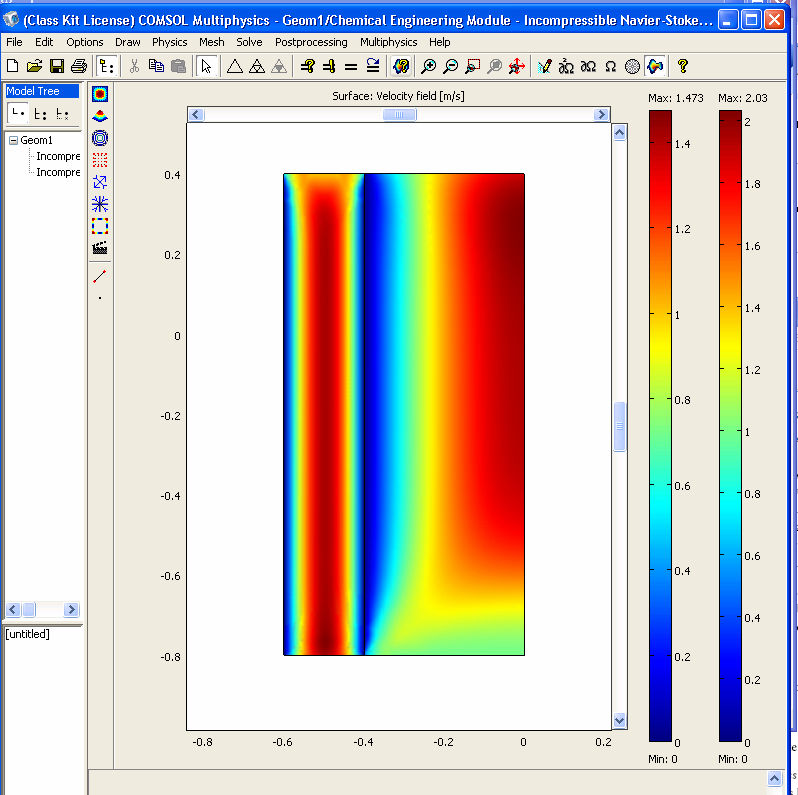The height and width of the screenshot is (795, 798).
Task: Open the Help menu
Action: tap(440, 42)
